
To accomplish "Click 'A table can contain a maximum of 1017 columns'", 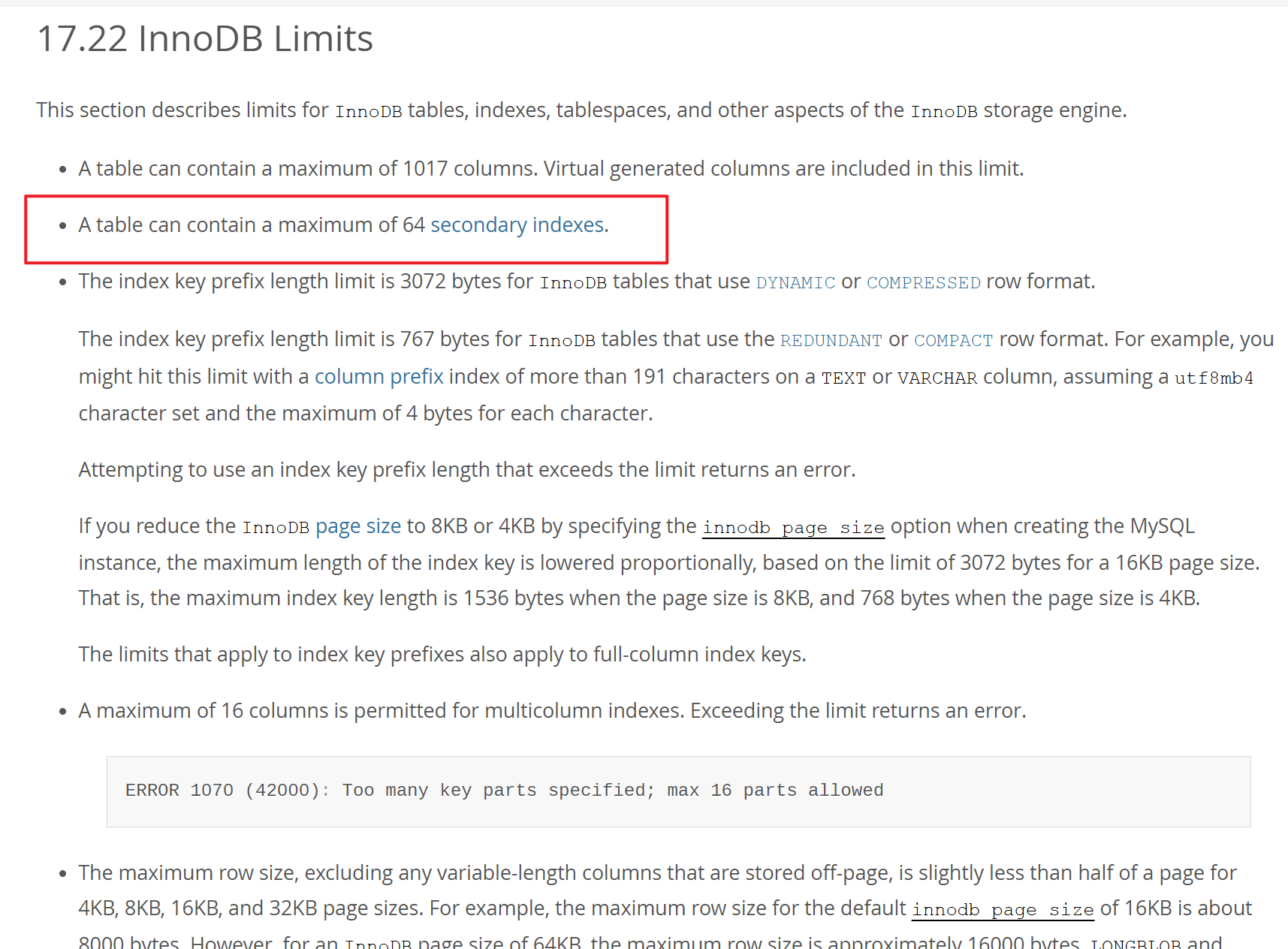I will (x=307, y=169).
